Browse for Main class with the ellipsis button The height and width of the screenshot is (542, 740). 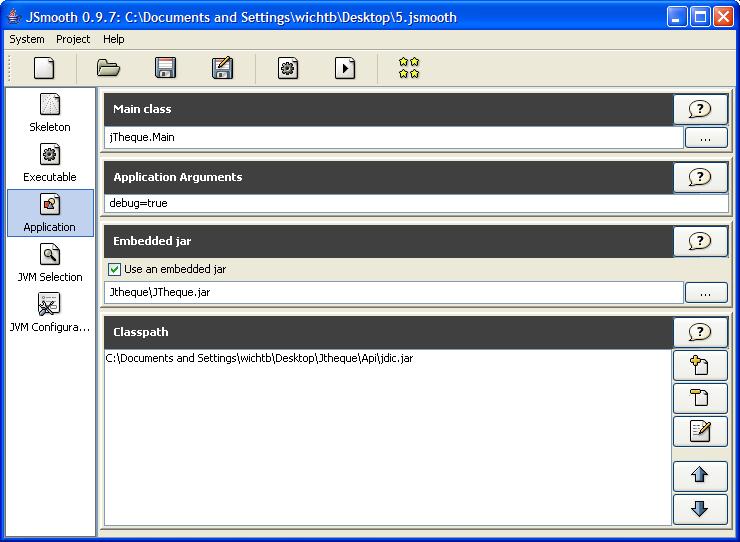click(706, 138)
